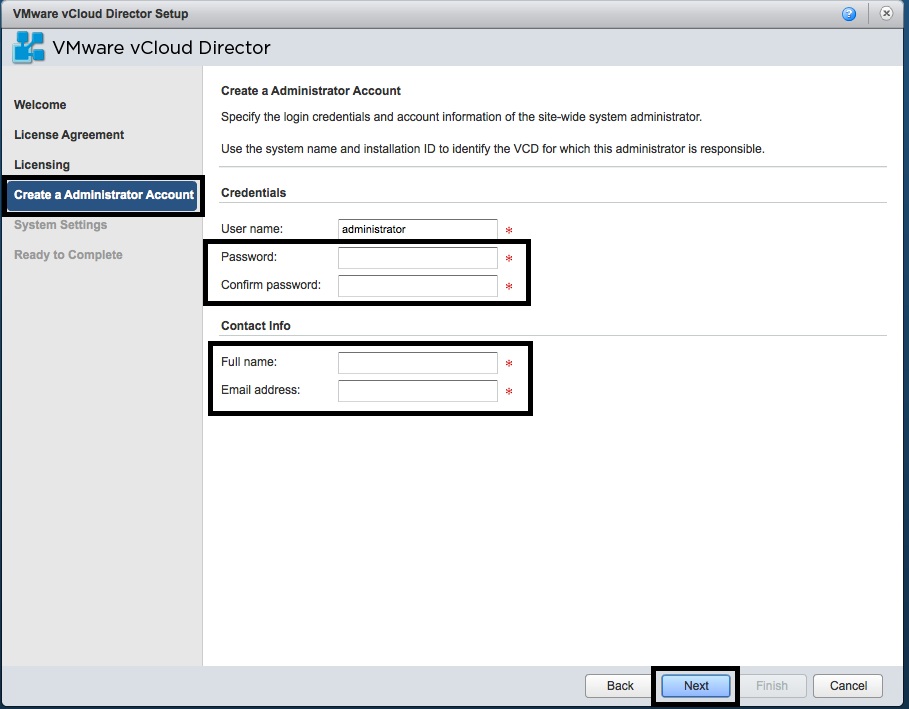Click the highlighted Next button
This screenshot has width=909, height=709.
(x=695, y=686)
